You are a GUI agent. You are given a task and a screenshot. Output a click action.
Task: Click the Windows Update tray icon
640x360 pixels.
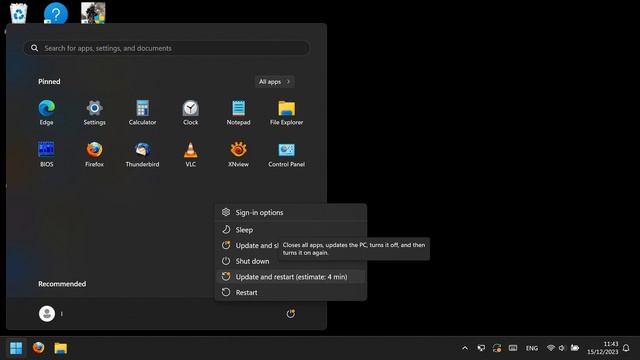497,348
